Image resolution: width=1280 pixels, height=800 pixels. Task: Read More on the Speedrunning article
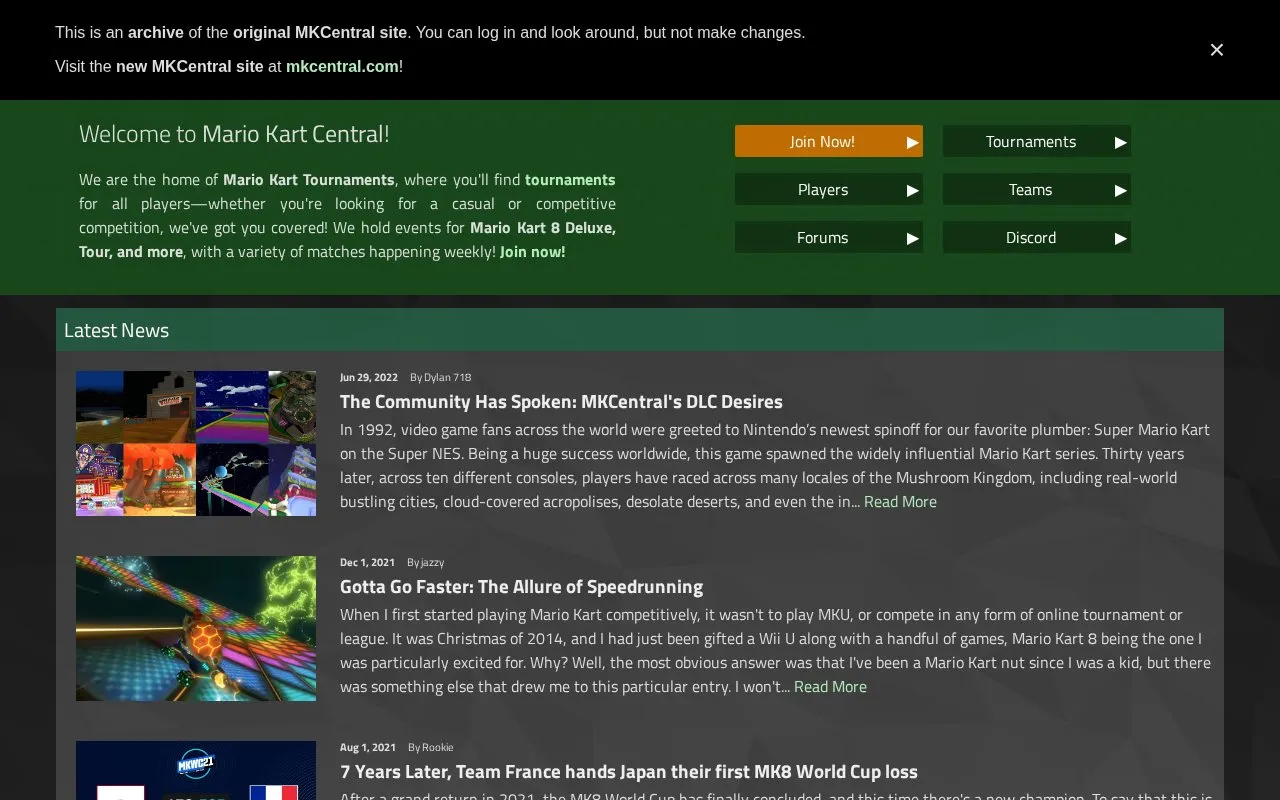pyautogui.click(x=830, y=687)
